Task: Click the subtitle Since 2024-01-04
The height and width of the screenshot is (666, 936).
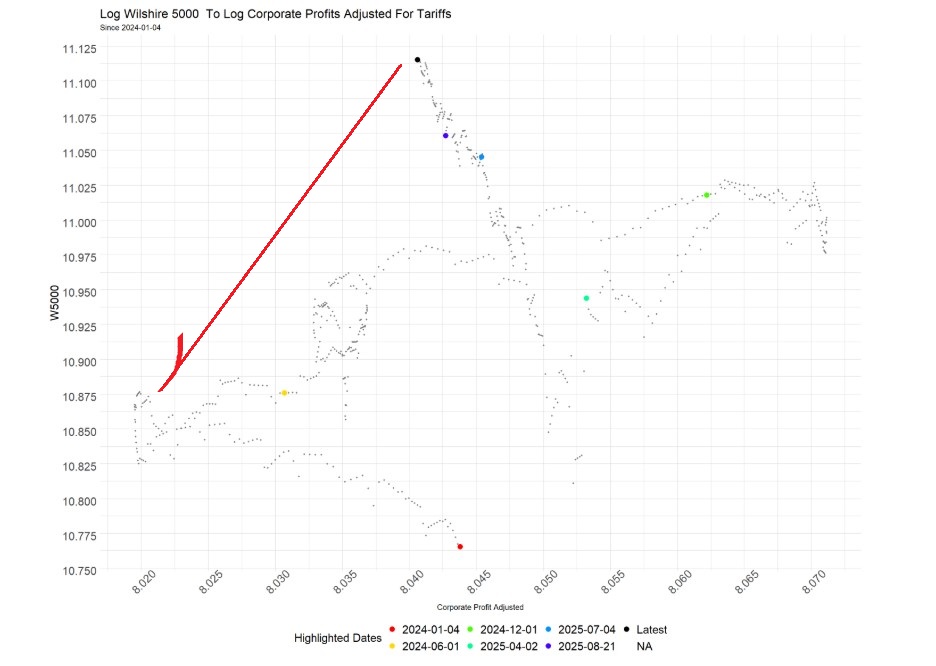Action: (x=130, y=27)
